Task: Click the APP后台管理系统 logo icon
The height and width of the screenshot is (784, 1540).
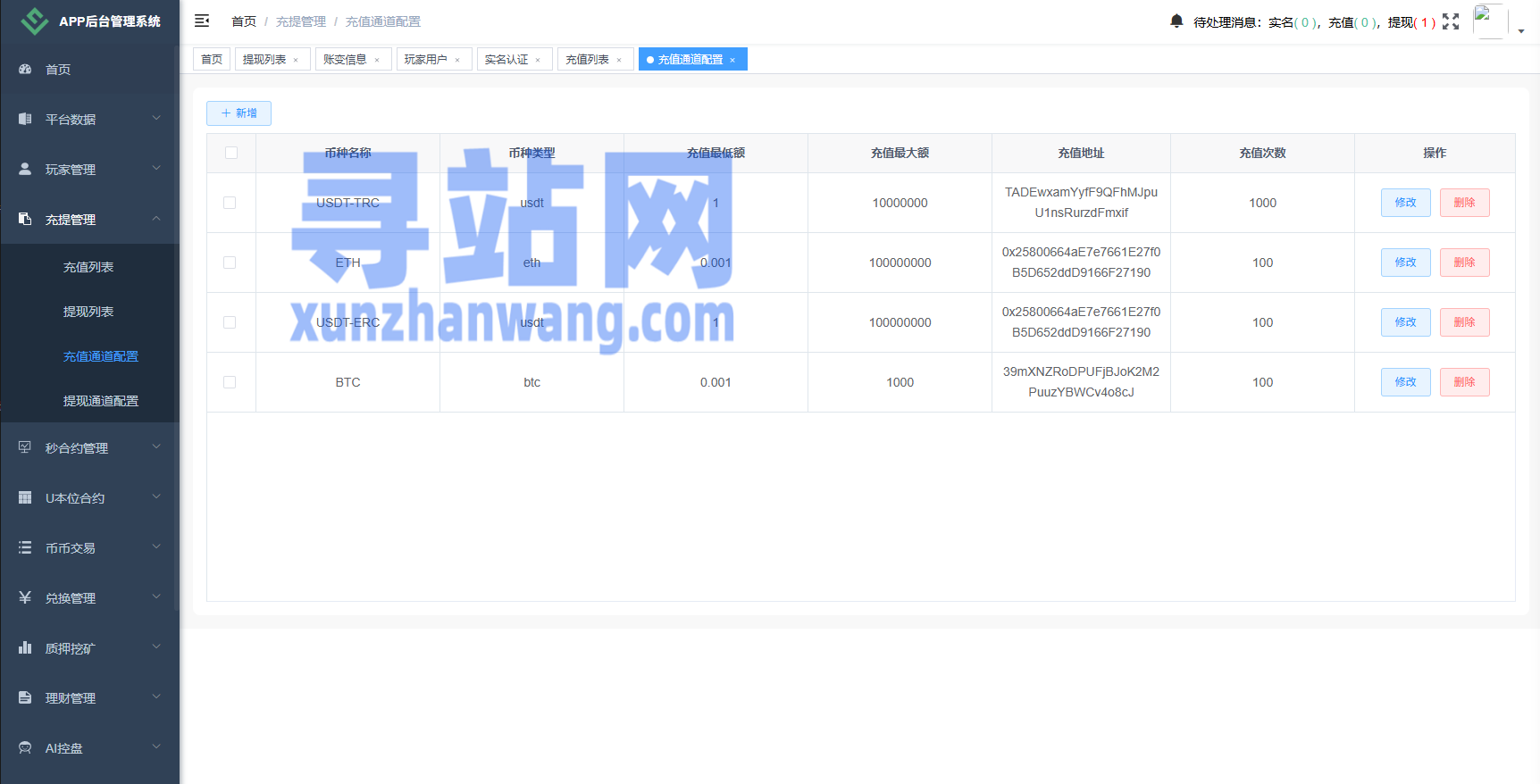Action: point(35,21)
